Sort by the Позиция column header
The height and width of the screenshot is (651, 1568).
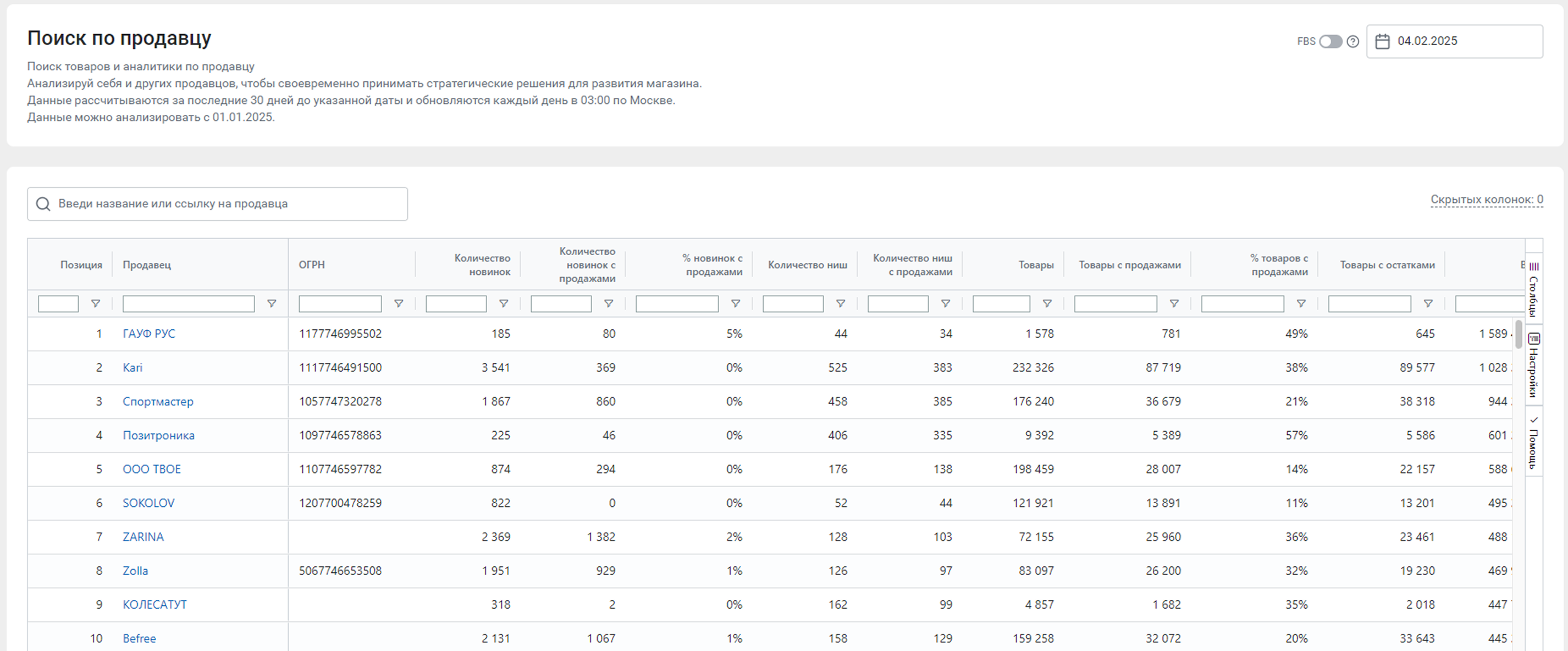pos(81,265)
